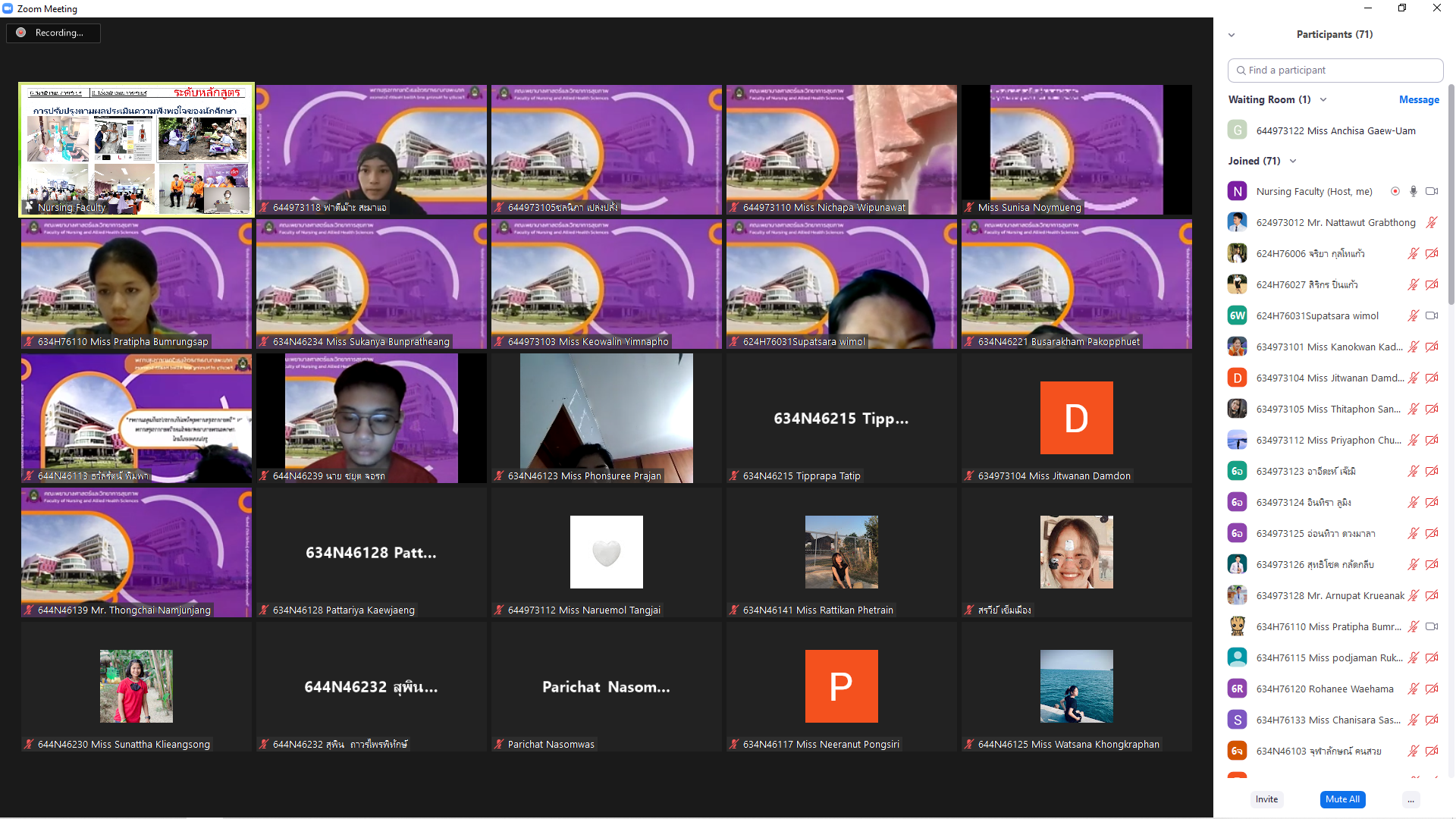Select the Nursing Faculty shared screen thumbnail
The height and width of the screenshot is (819, 1456).
[x=136, y=150]
